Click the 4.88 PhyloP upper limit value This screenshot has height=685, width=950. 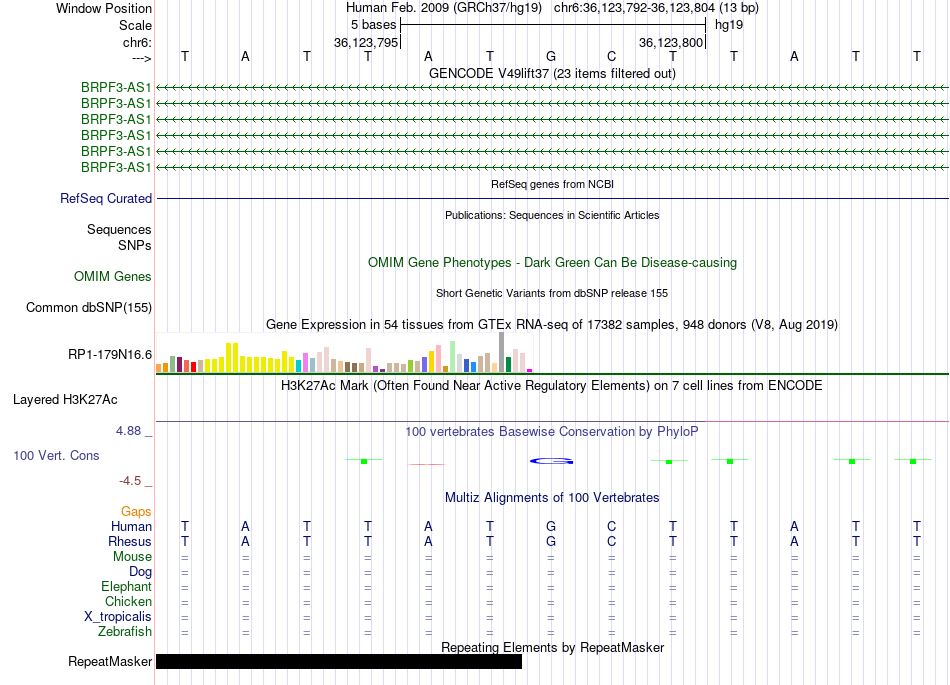point(128,431)
